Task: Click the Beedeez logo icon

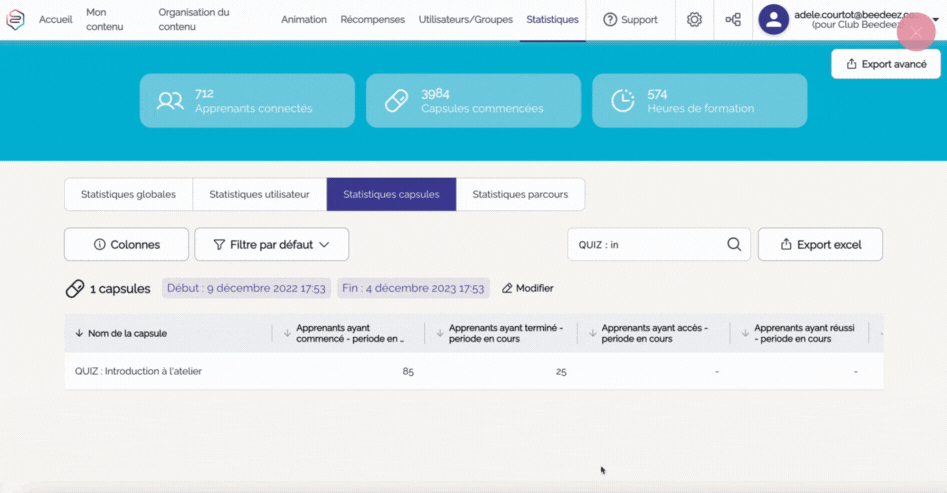Action: click(15, 19)
